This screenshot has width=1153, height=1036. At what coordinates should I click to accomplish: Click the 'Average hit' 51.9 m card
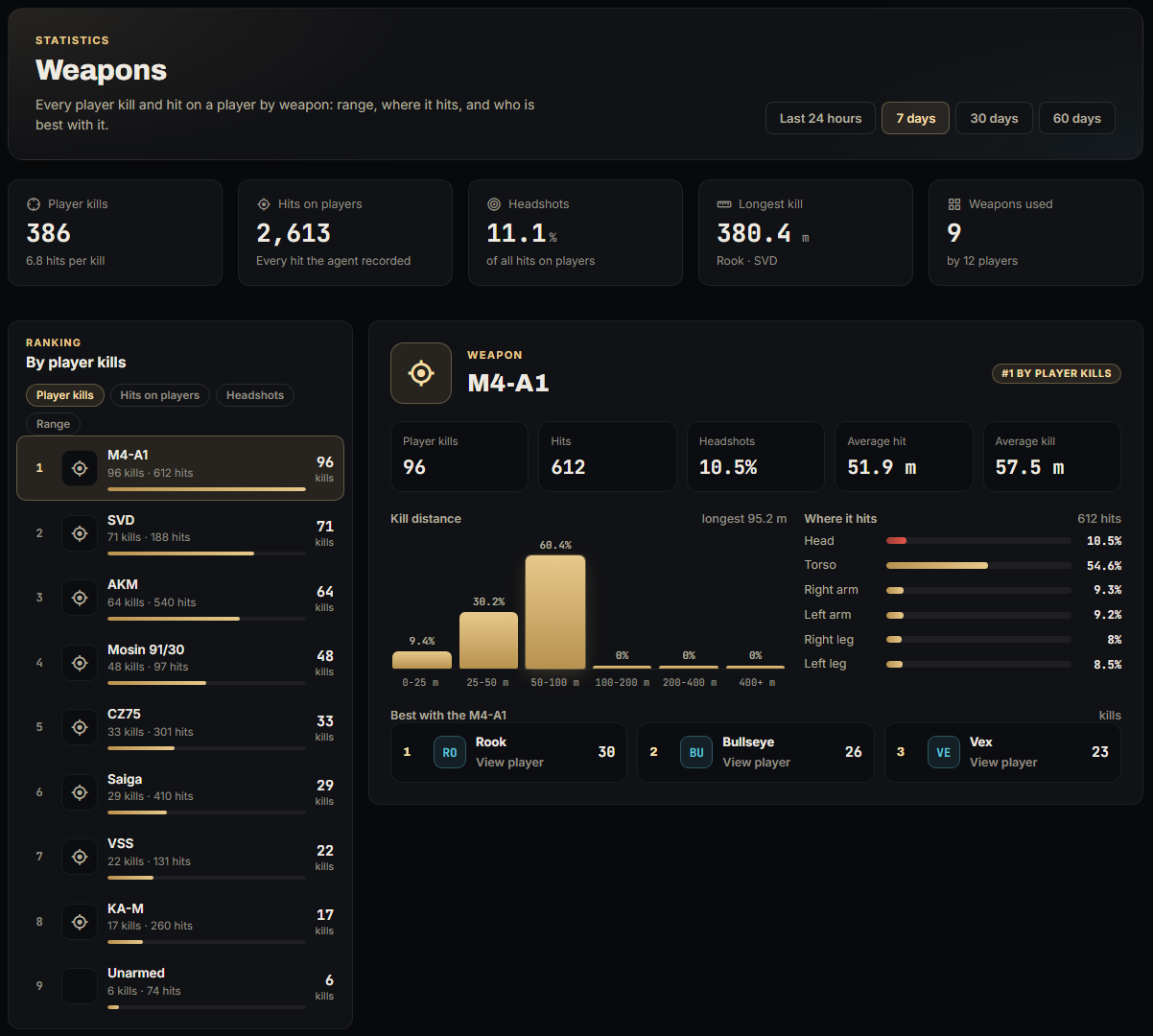pyautogui.click(x=904, y=457)
